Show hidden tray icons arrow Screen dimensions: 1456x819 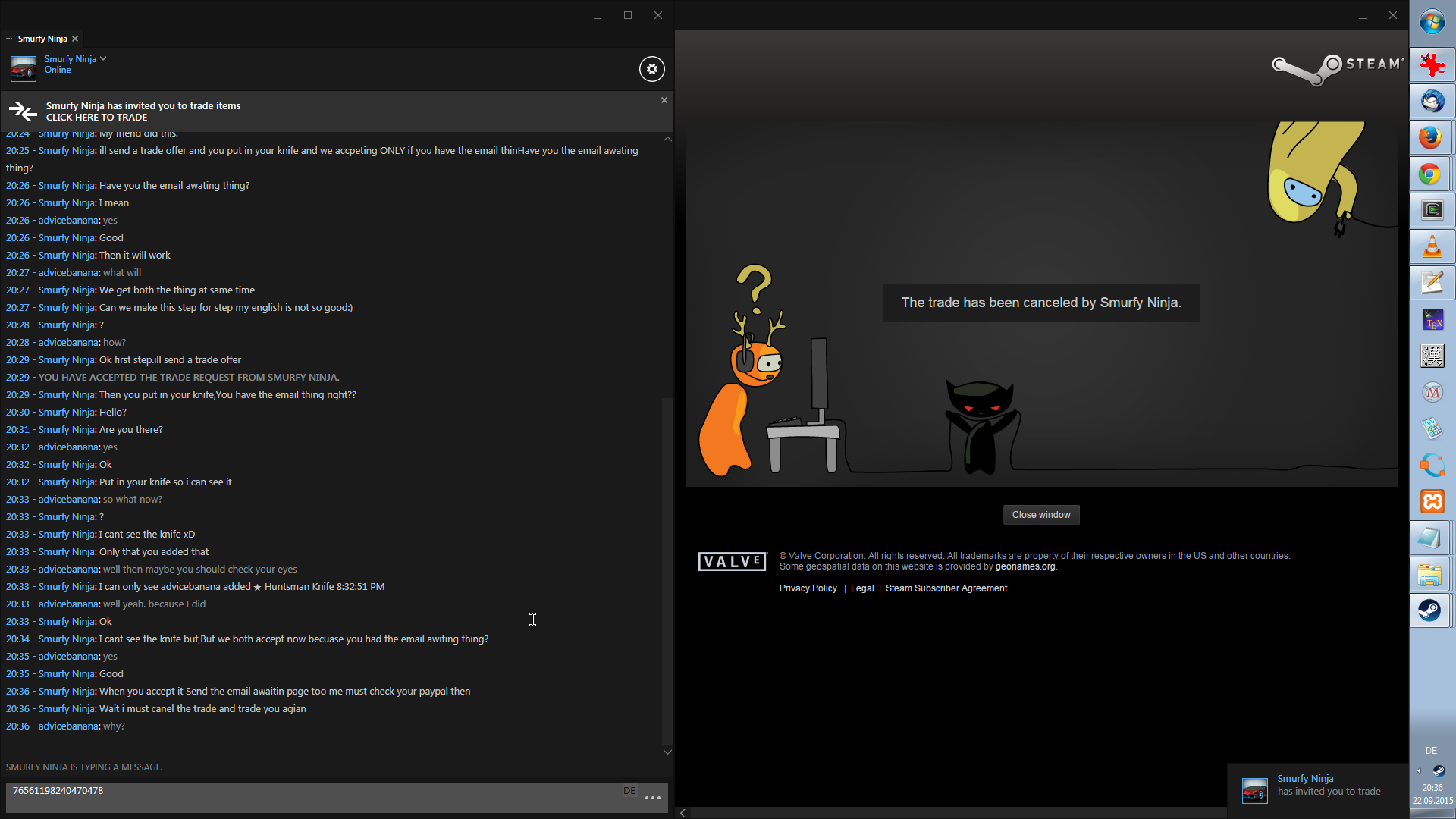[x=1419, y=770]
